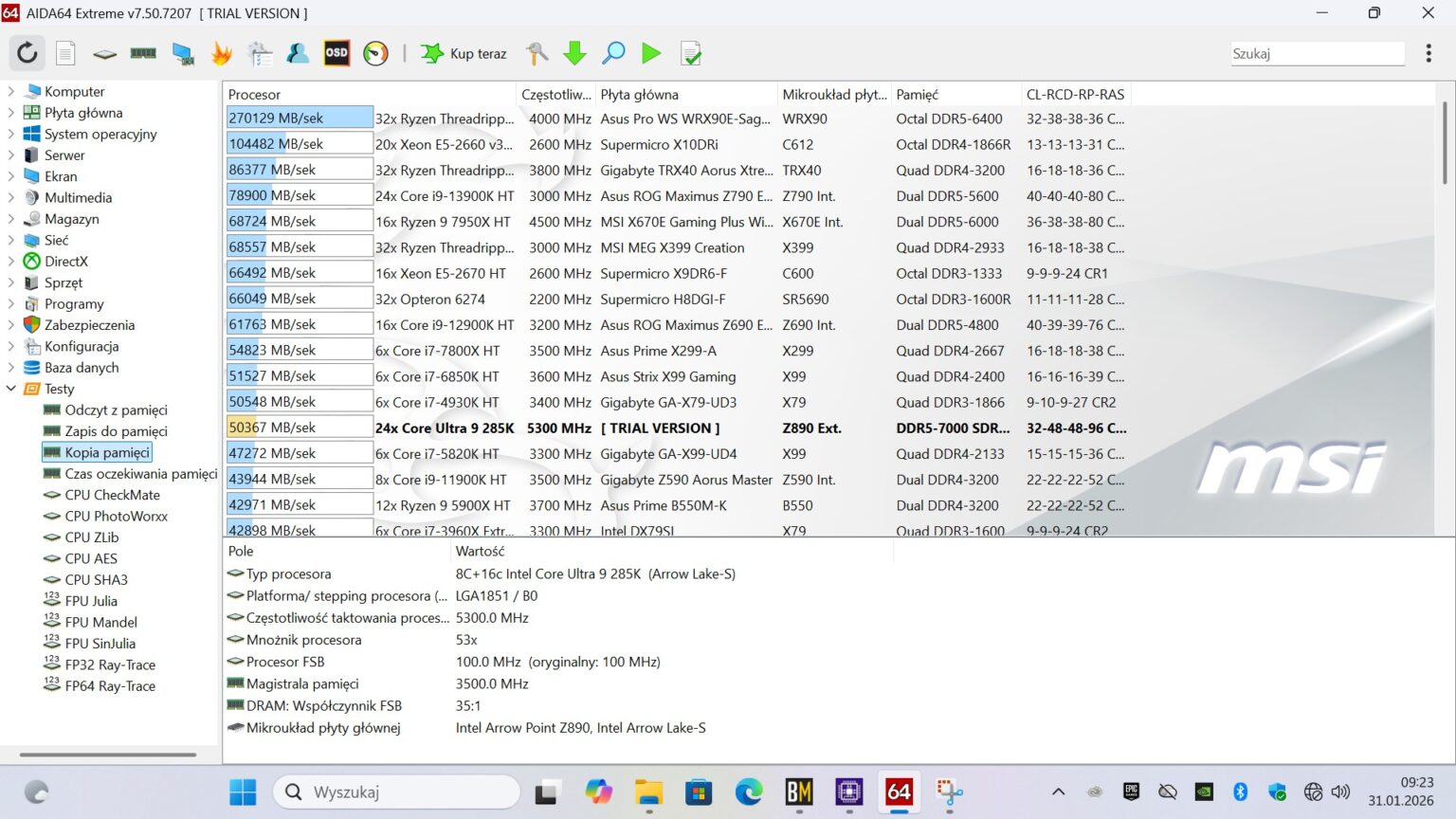Click the green download arrow icon
Screen dimensions: 1456x819
pyautogui.click(x=574, y=53)
